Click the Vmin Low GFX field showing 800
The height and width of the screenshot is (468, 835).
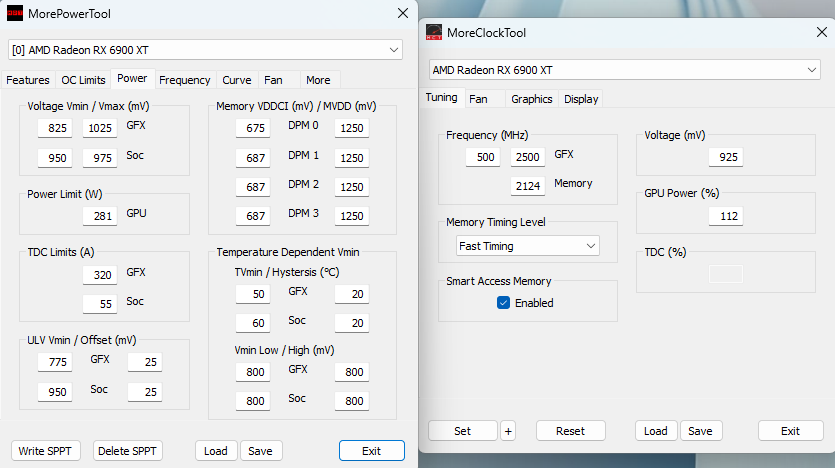(x=253, y=372)
